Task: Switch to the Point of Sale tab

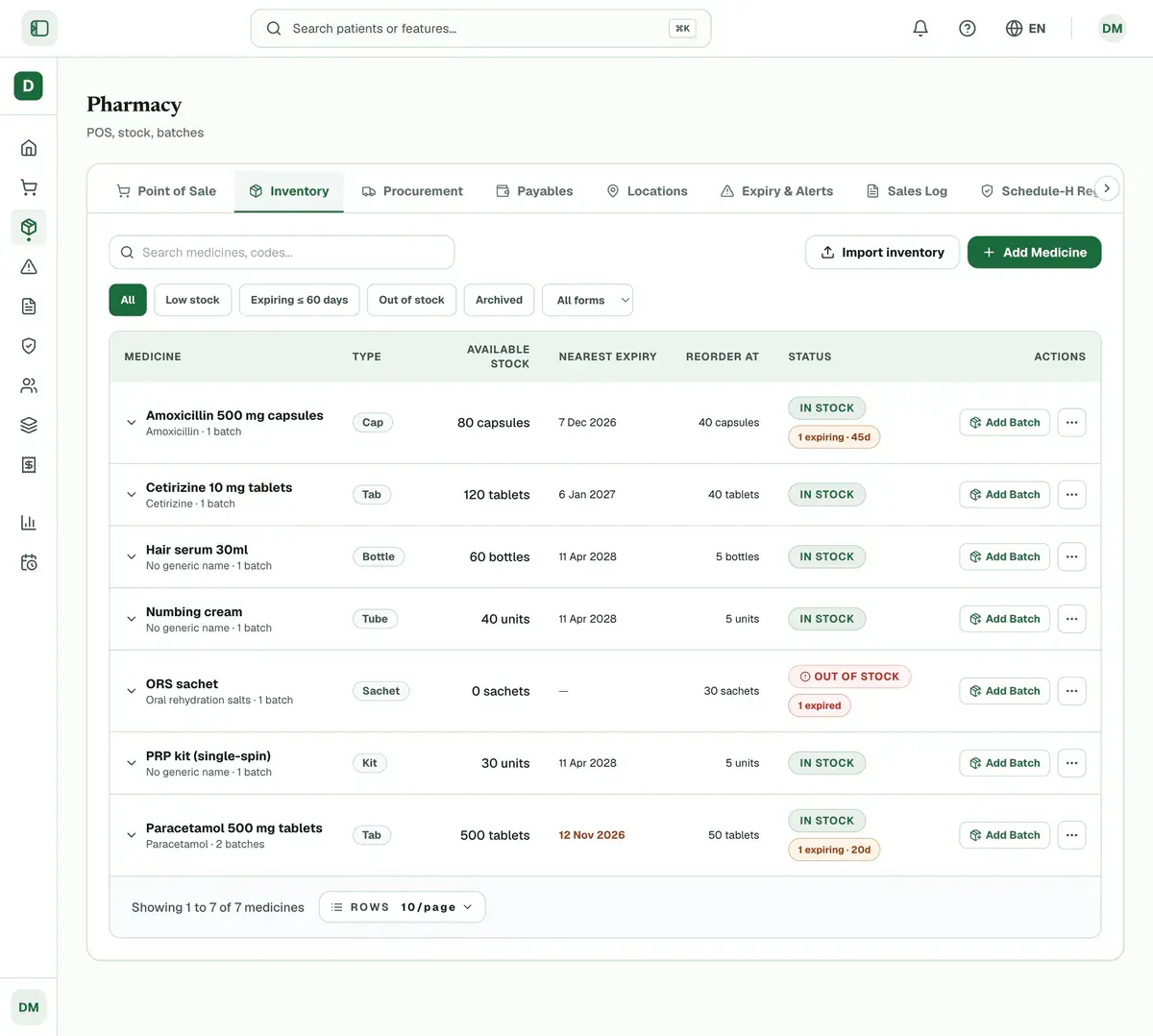Action: point(166,191)
